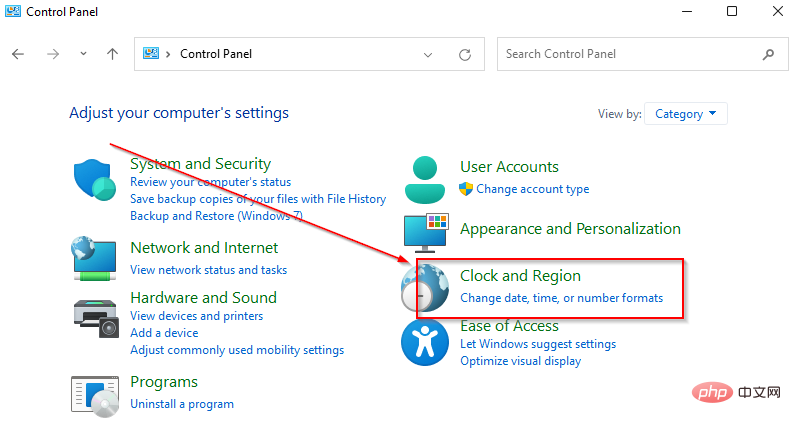Go up one level with up arrow
Screen dimensions: 791x425
112,54
